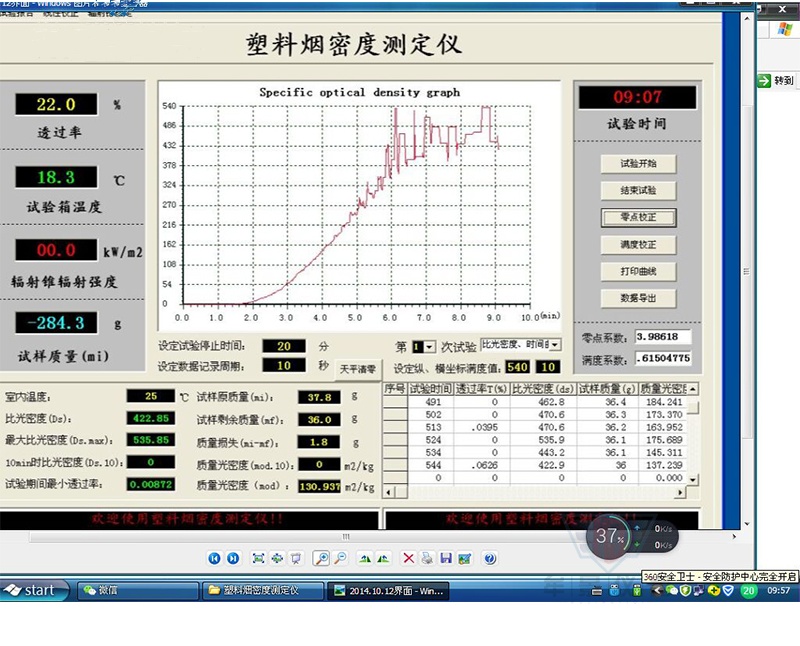Click the data table scroll-left arrow

[389, 492]
